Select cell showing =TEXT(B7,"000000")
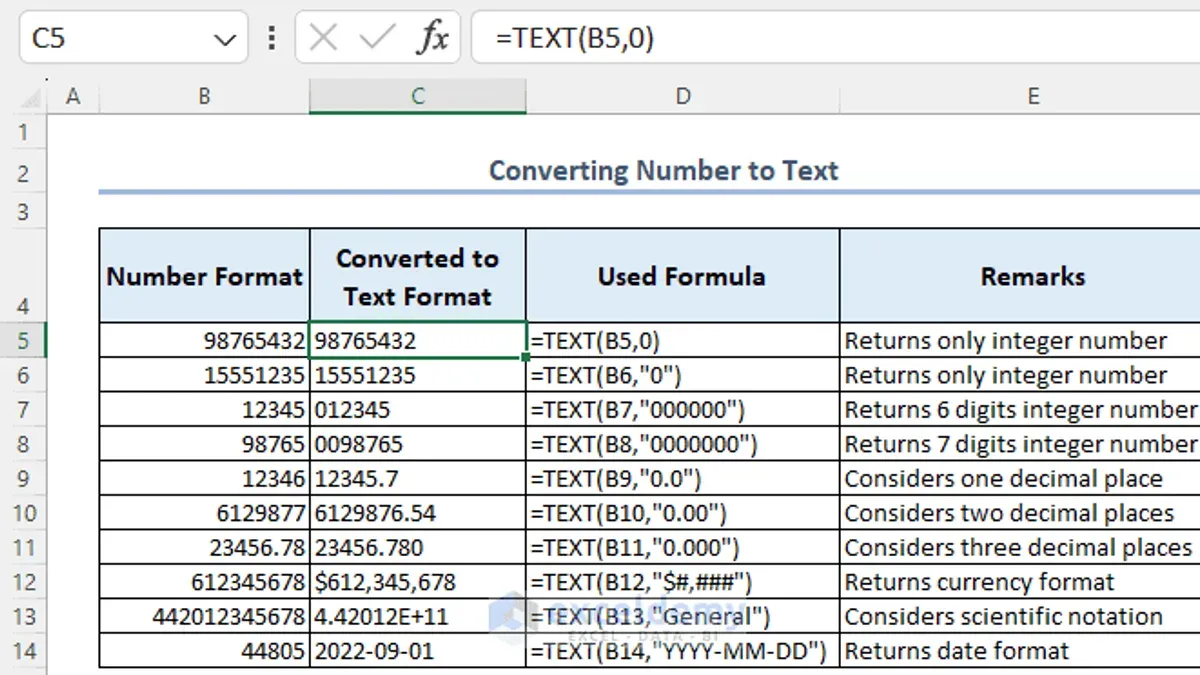This screenshot has height=675, width=1200. pos(683,410)
